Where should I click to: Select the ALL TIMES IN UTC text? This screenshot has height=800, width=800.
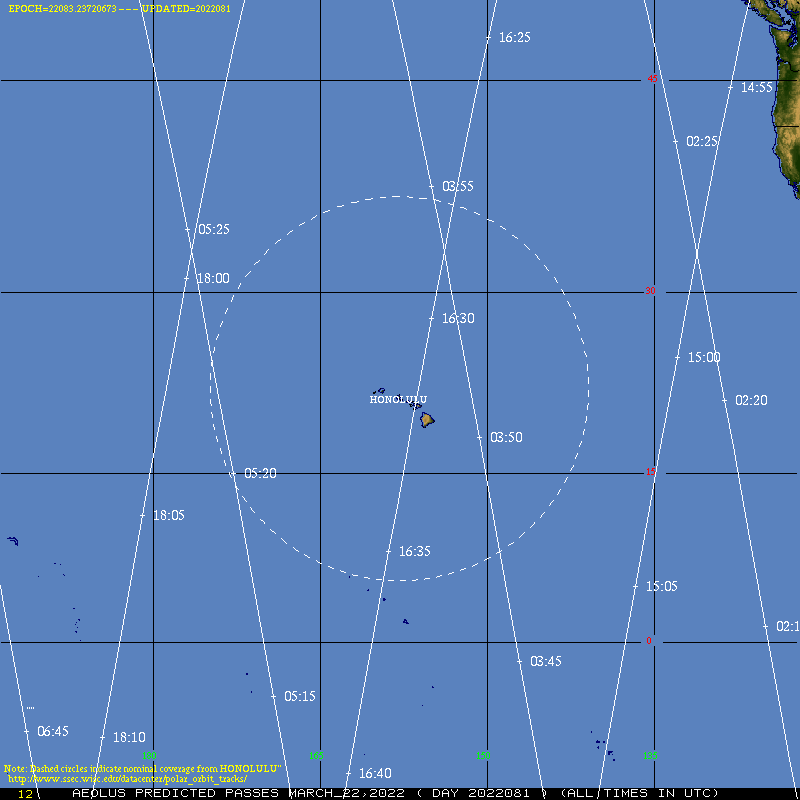click(x=640, y=793)
